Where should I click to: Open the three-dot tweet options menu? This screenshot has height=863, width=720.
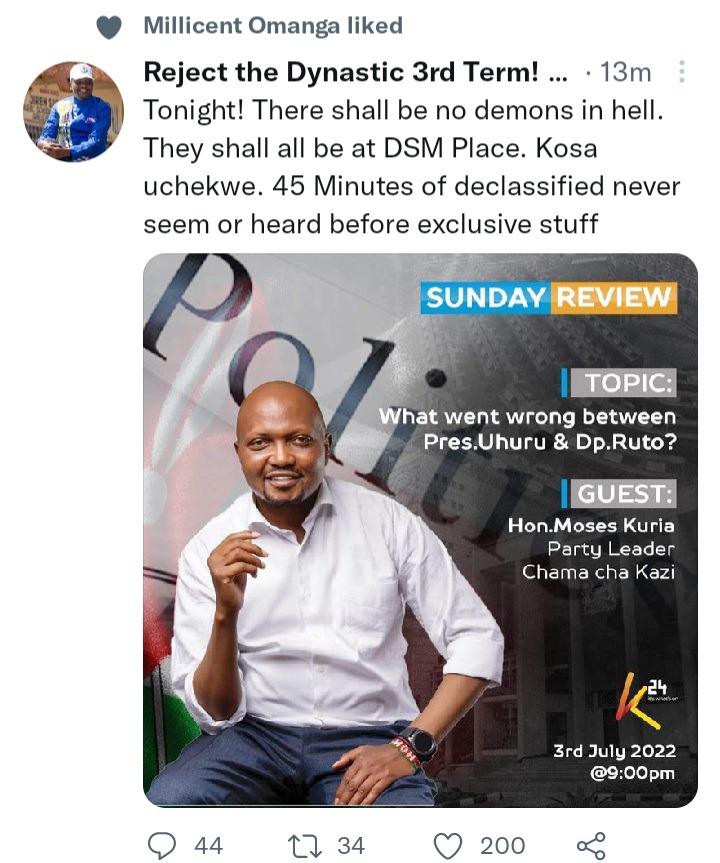click(682, 72)
